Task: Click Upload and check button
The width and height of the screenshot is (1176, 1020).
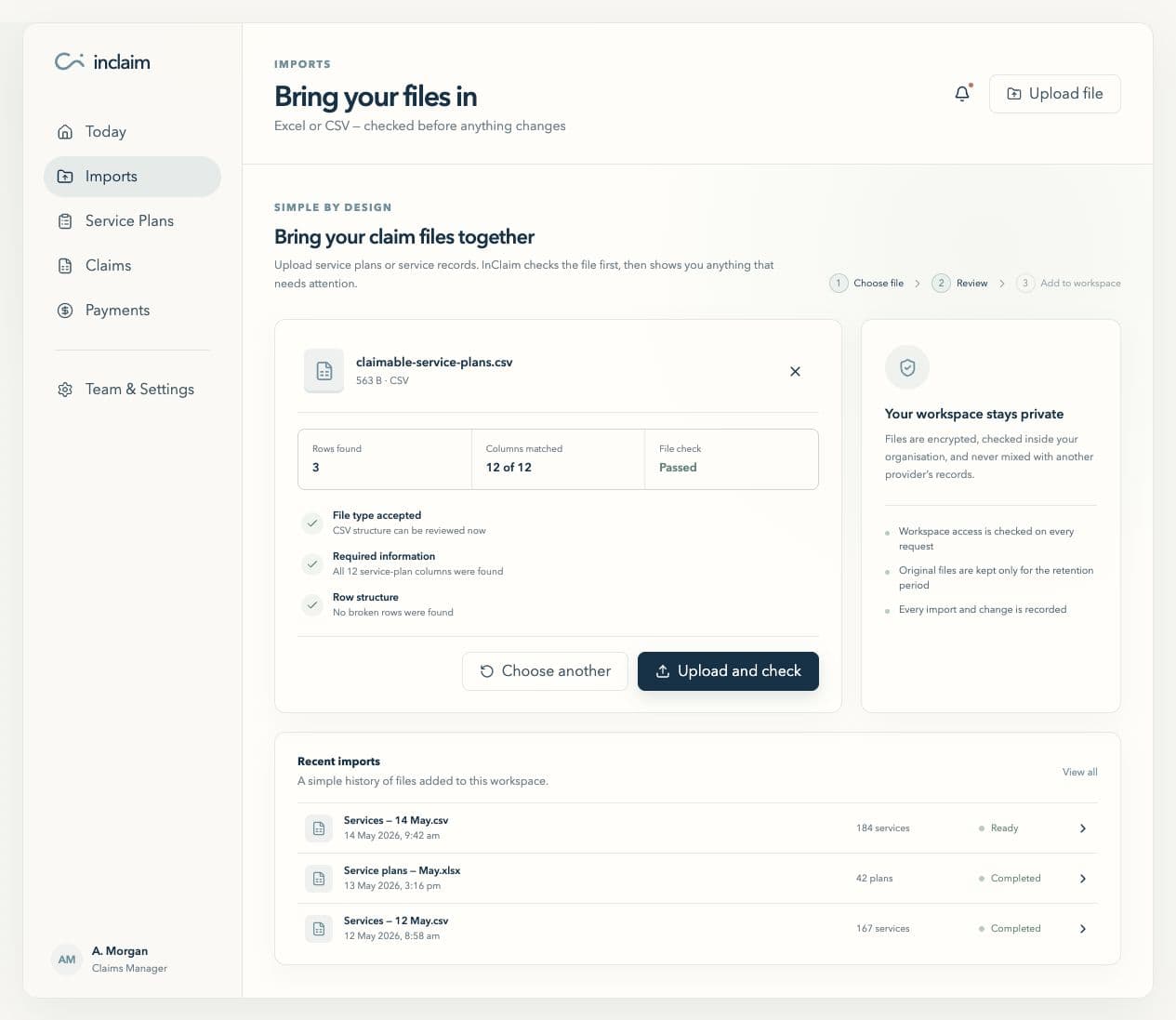Action: point(728,670)
